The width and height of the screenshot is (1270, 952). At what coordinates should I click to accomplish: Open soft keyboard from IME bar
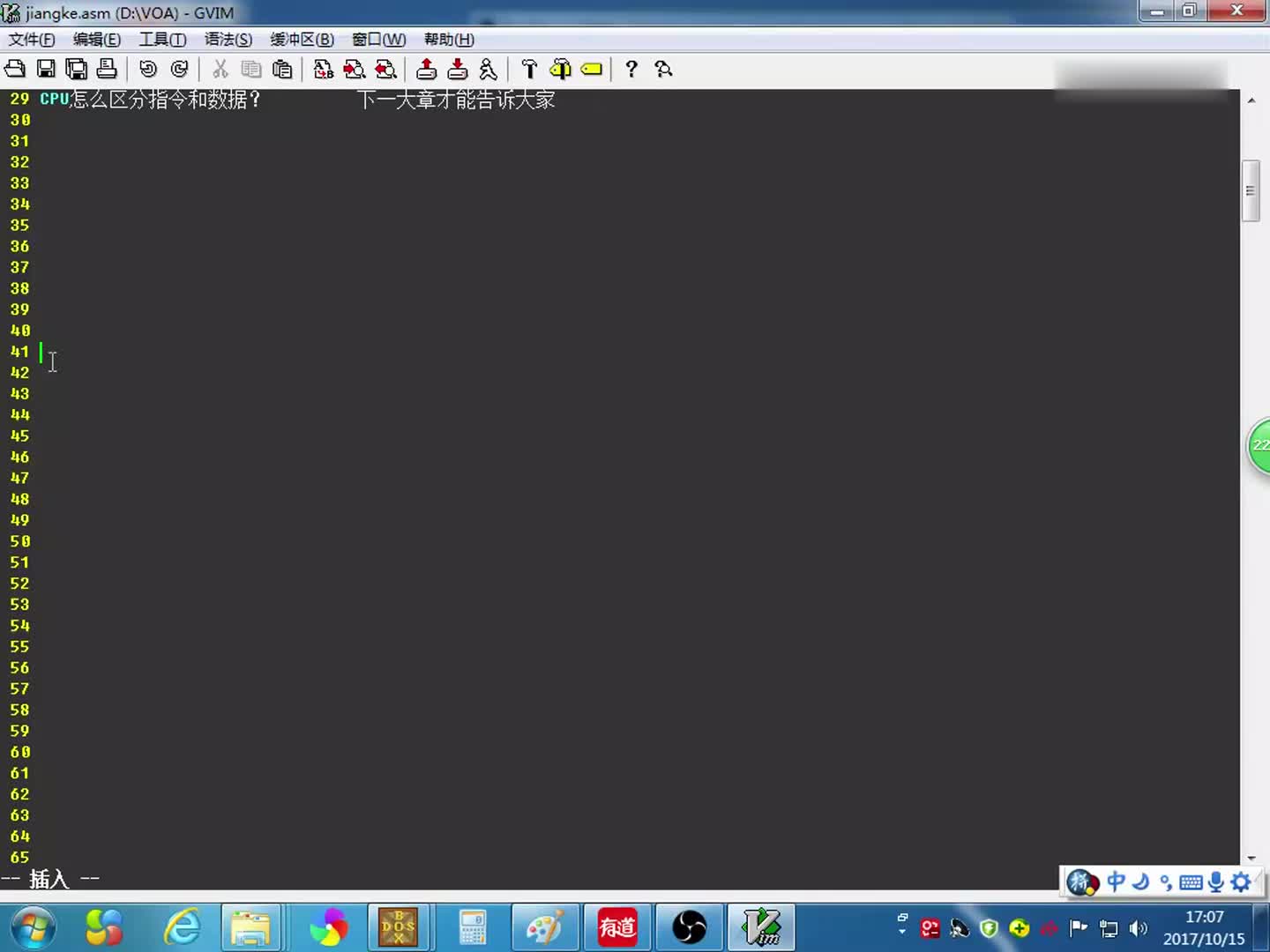1191,881
